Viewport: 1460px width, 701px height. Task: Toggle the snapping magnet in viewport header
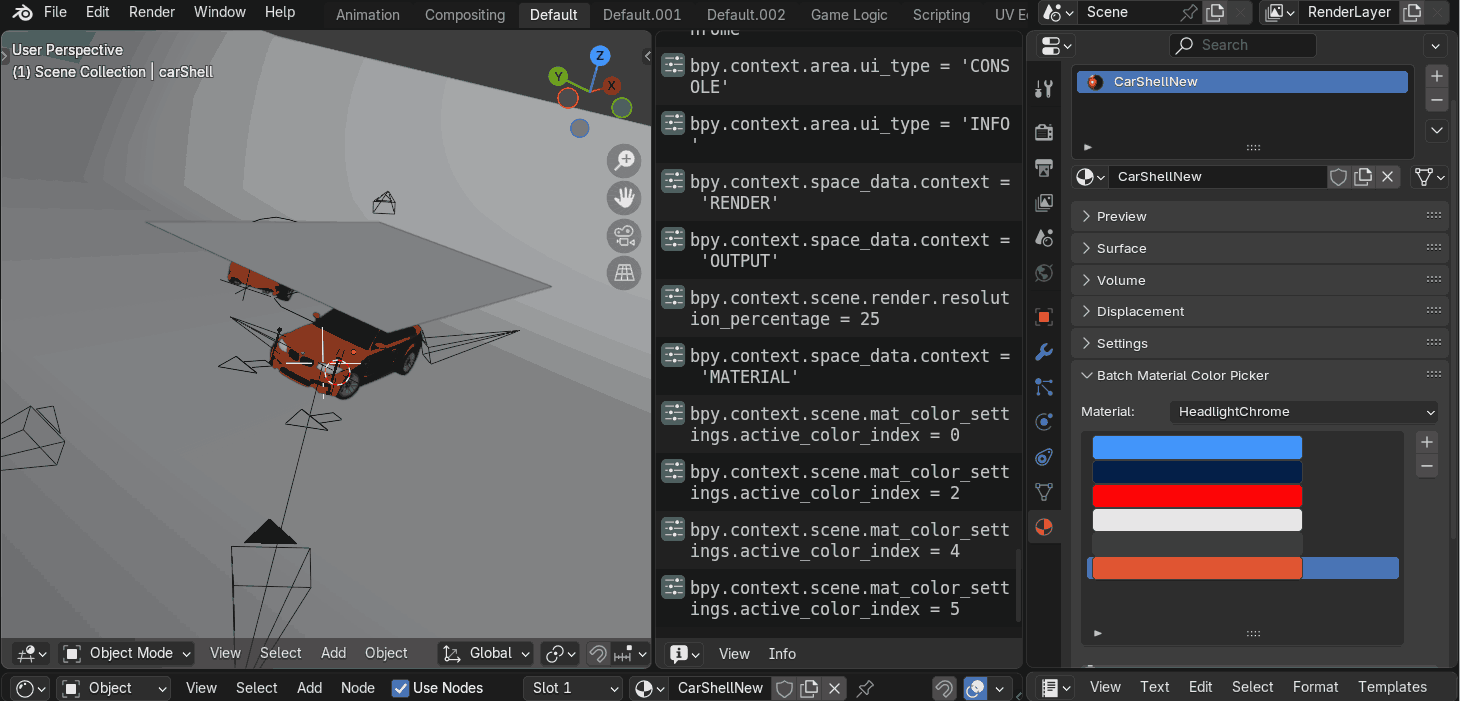pyautogui.click(x=598, y=654)
